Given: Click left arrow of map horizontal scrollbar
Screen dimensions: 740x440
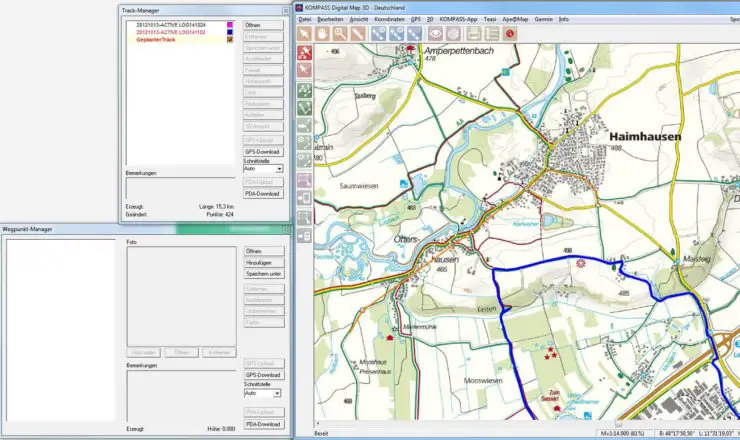Looking at the screenshot, I should [318, 423].
